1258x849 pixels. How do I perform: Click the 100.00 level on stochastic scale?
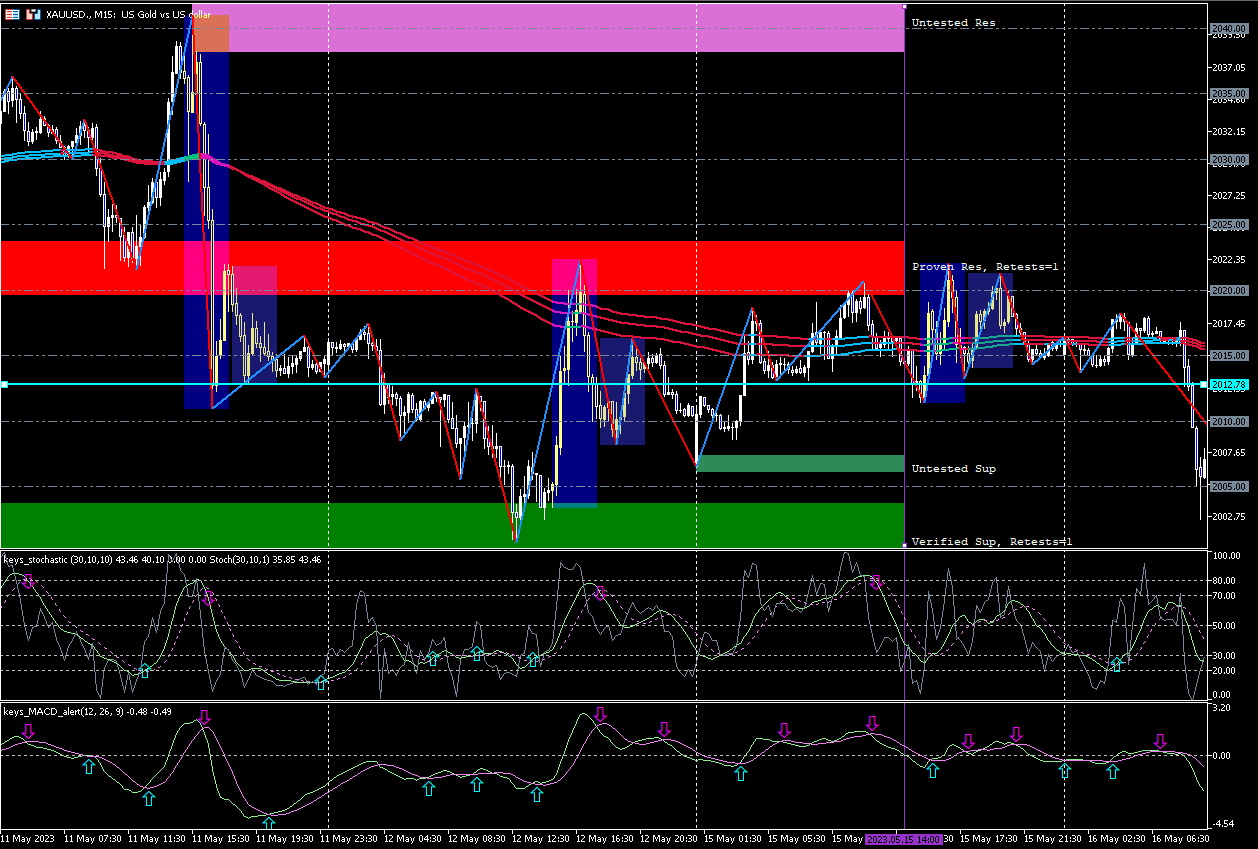[x=1225, y=555]
